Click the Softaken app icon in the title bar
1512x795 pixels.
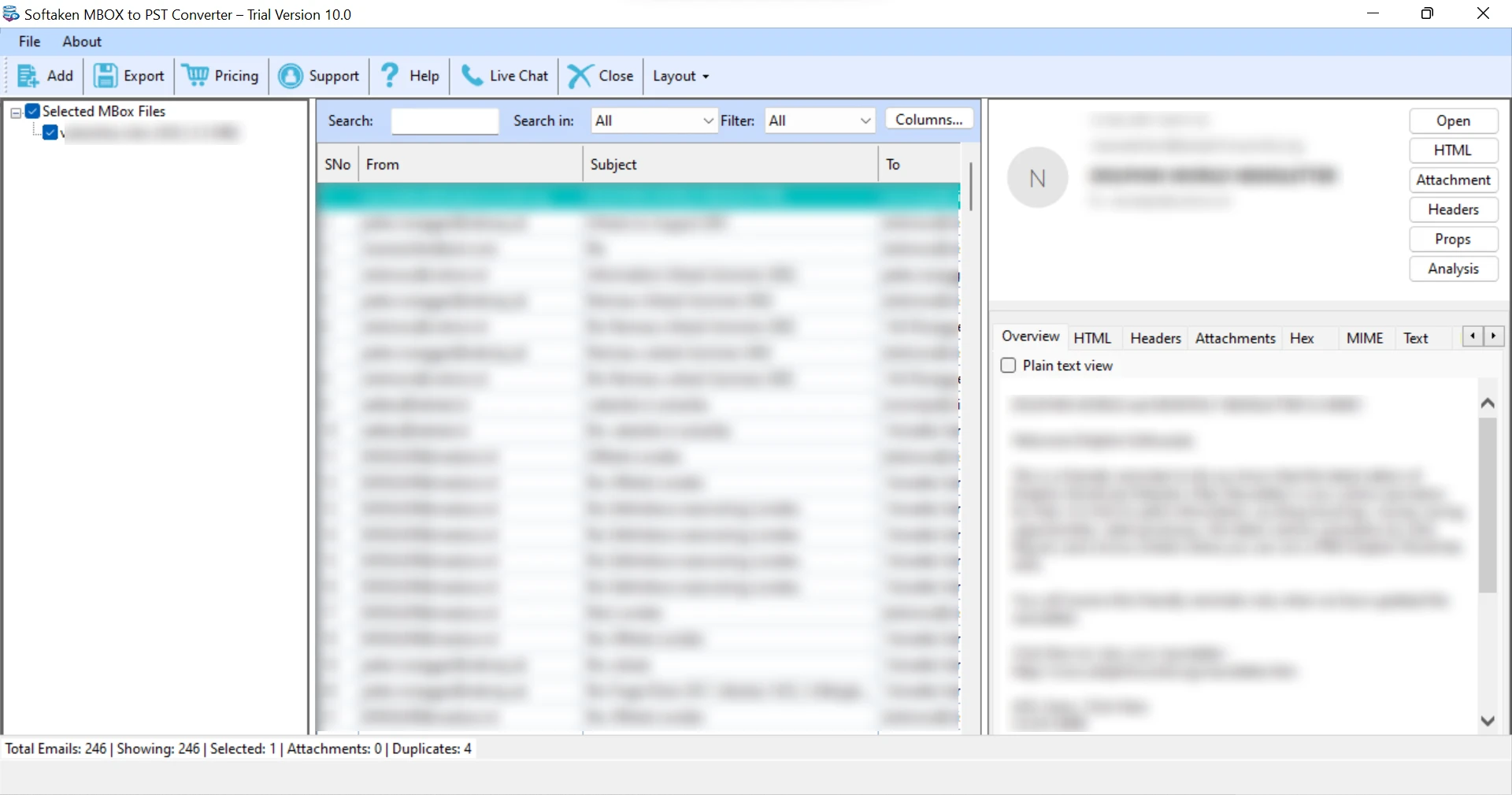11,14
